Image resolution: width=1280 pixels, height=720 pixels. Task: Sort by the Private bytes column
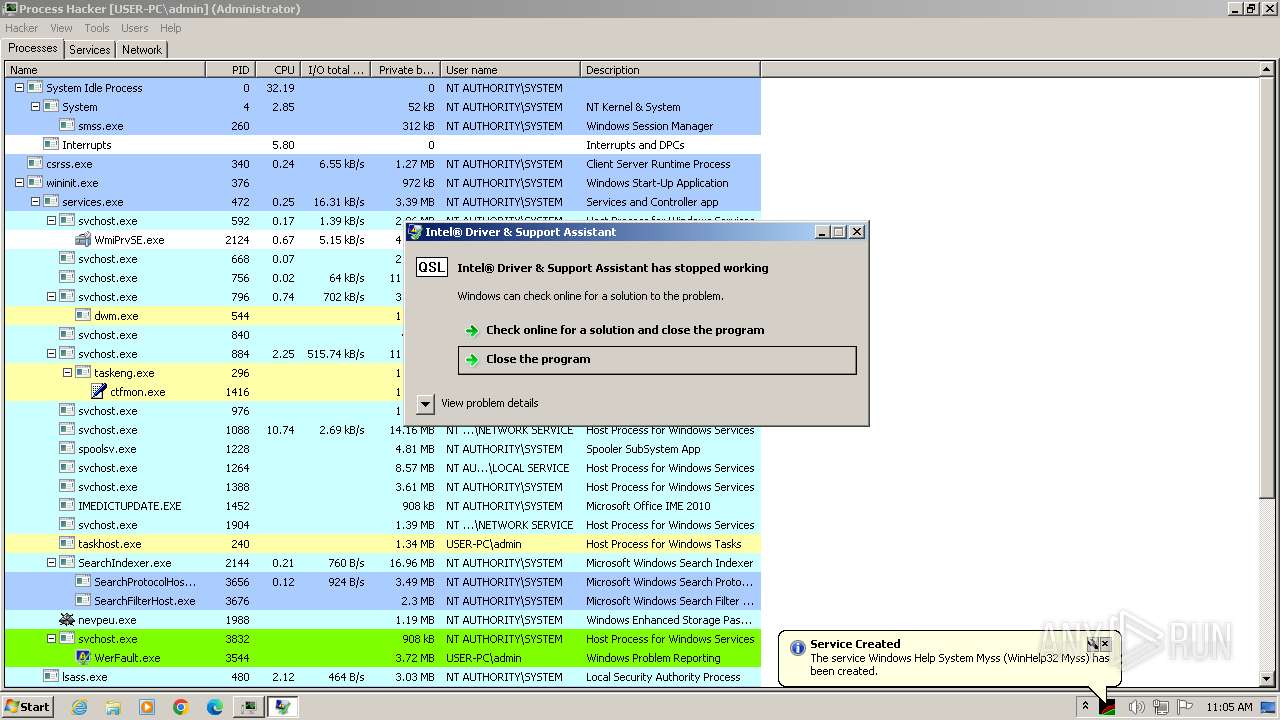click(x=405, y=70)
